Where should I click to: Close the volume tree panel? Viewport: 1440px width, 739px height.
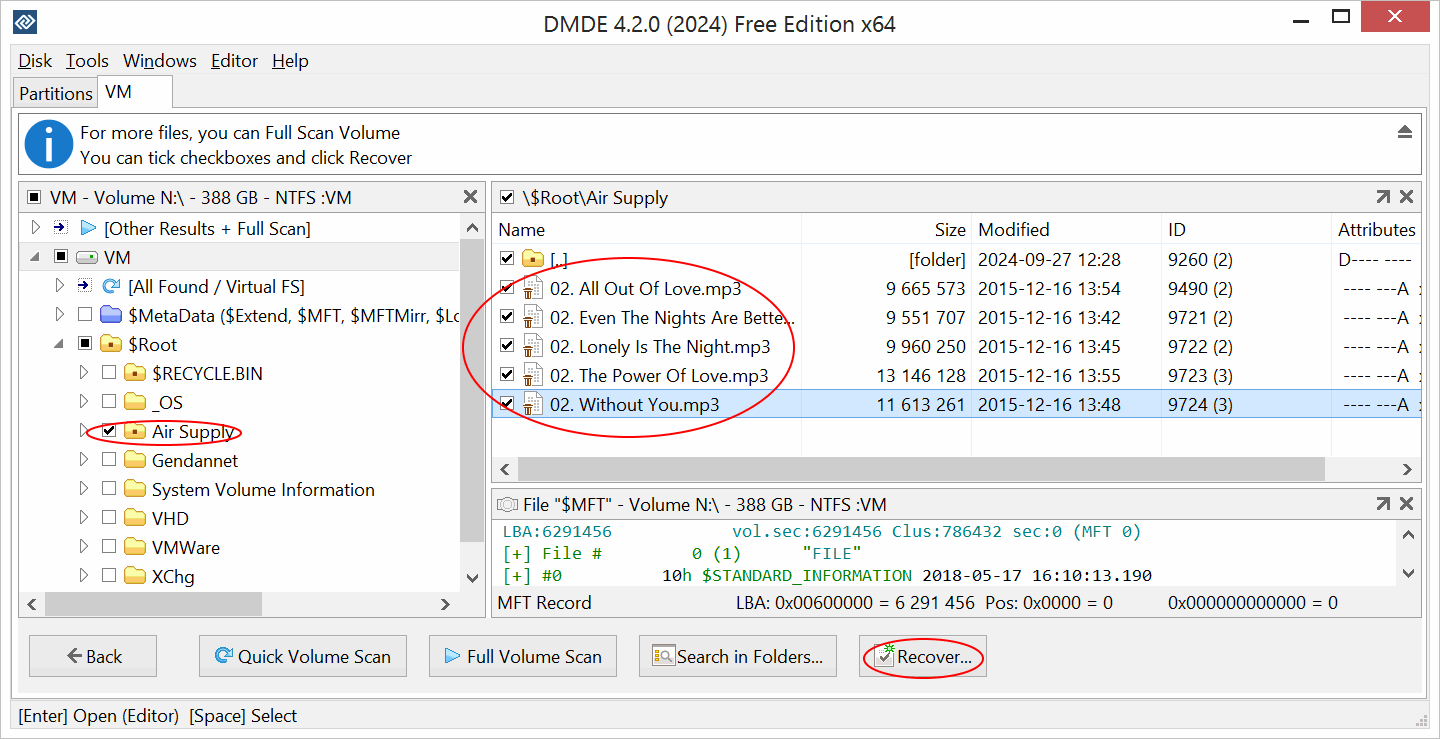[x=471, y=197]
